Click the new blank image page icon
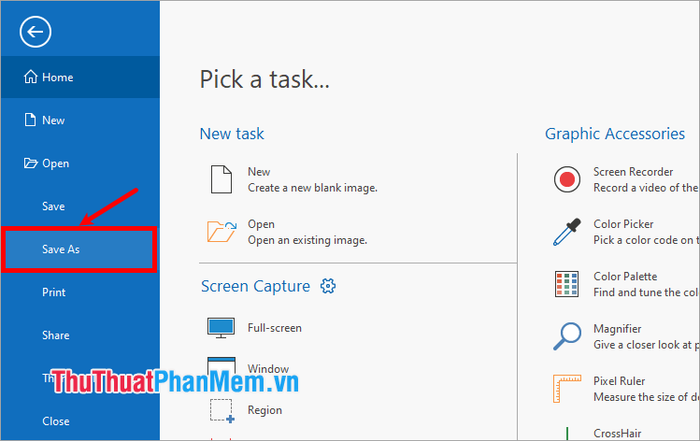Image resolution: width=700 pixels, height=441 pixels. (220, 180)
